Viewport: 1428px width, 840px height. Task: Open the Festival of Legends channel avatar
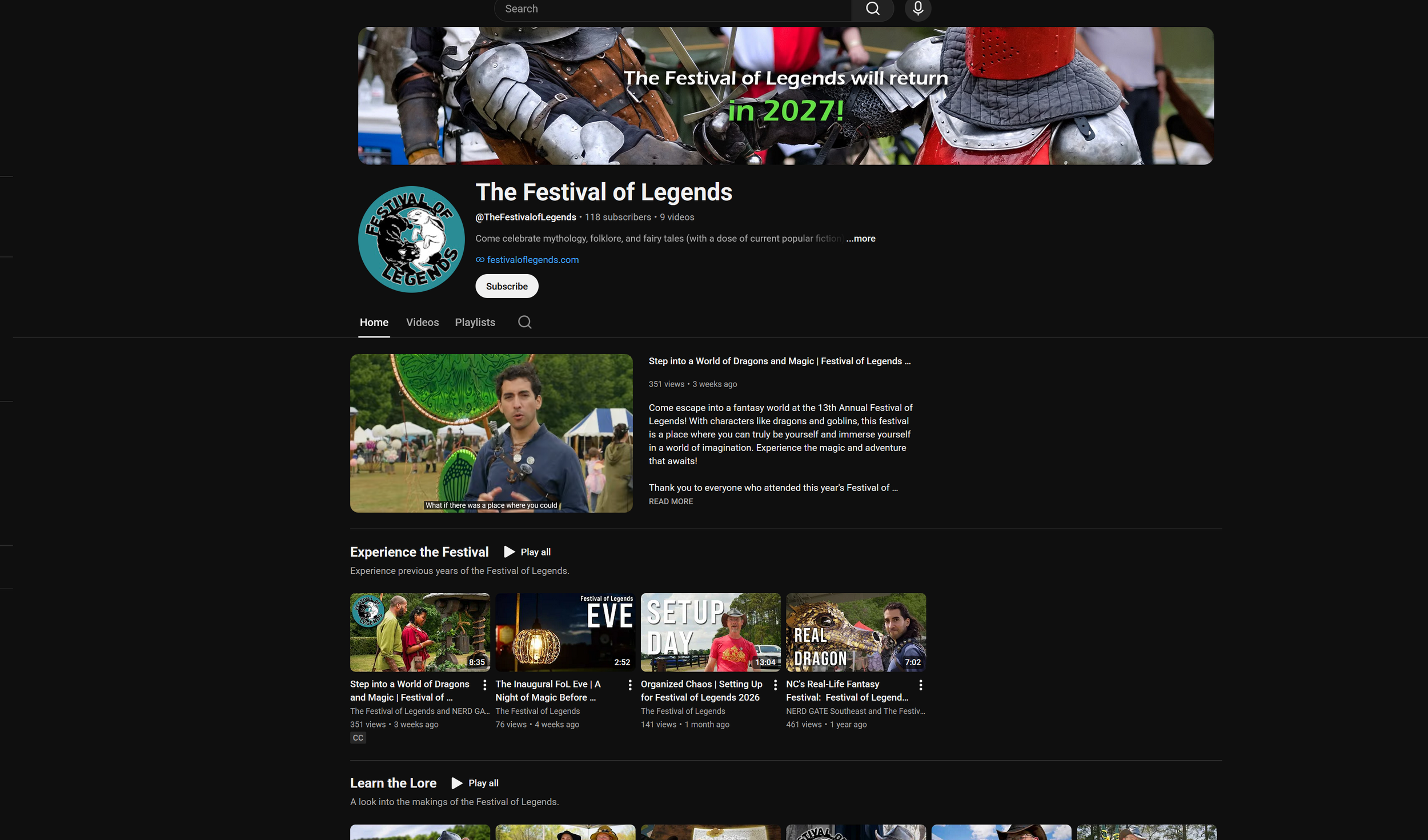click(x=411, y=239)
